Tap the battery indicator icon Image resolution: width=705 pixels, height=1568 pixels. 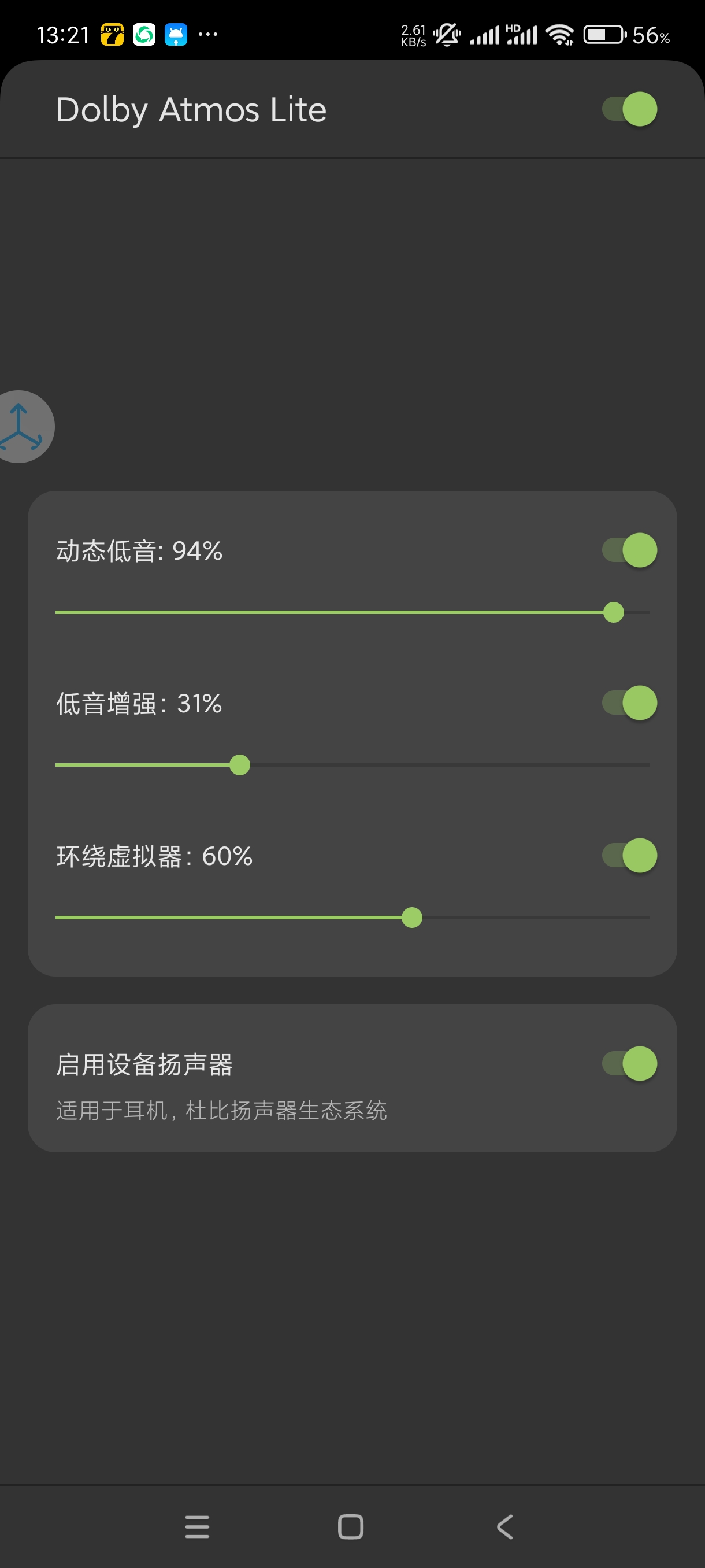point(604,35)
